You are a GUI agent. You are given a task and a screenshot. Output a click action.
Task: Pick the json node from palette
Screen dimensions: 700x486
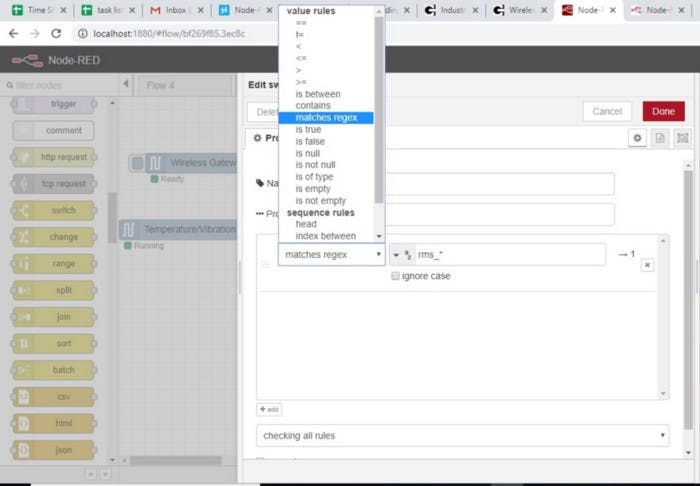(55, 450)
